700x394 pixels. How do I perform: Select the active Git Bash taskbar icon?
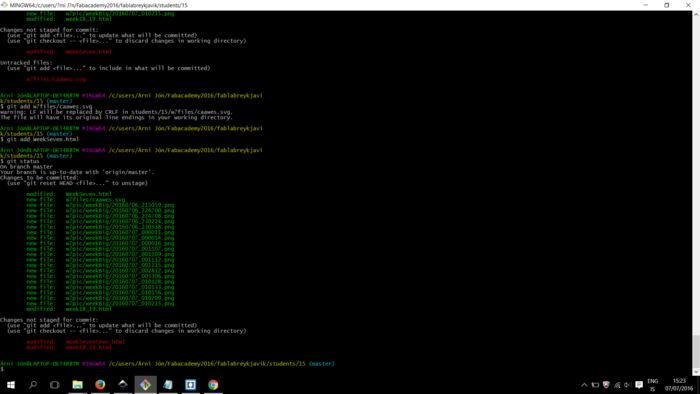click(146, 385)
